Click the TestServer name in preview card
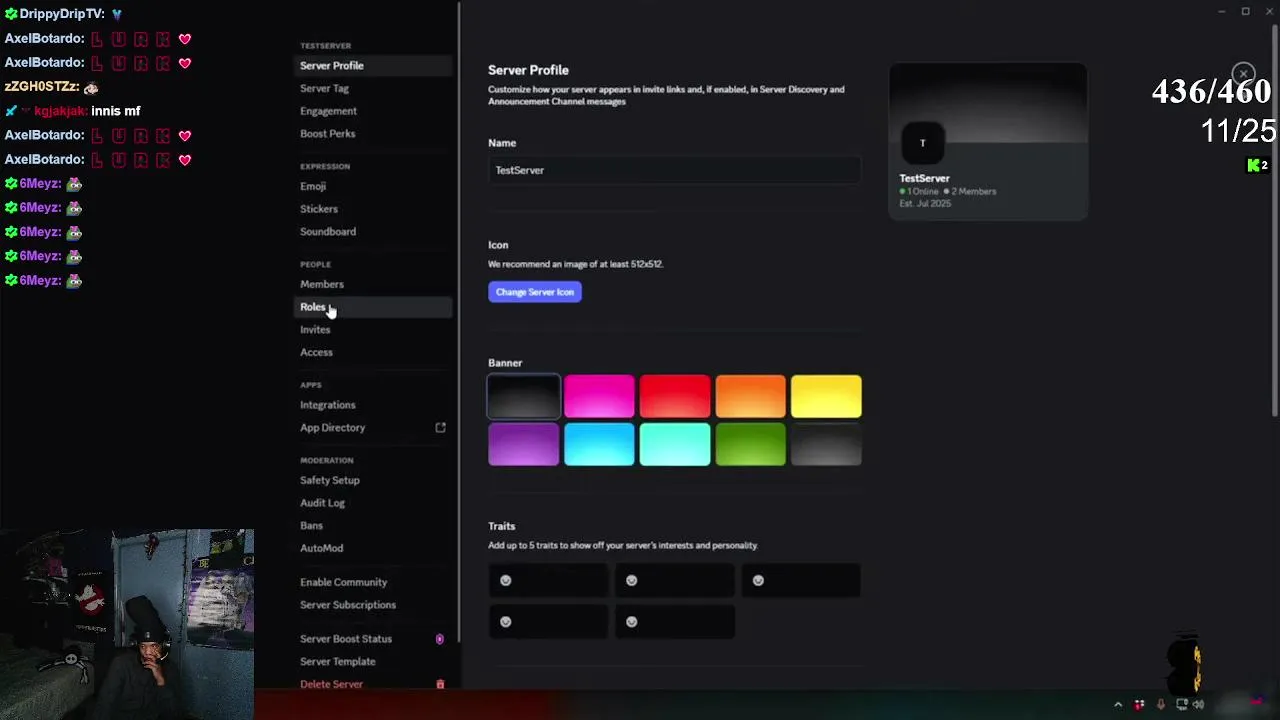 click(x=925, y=178)
